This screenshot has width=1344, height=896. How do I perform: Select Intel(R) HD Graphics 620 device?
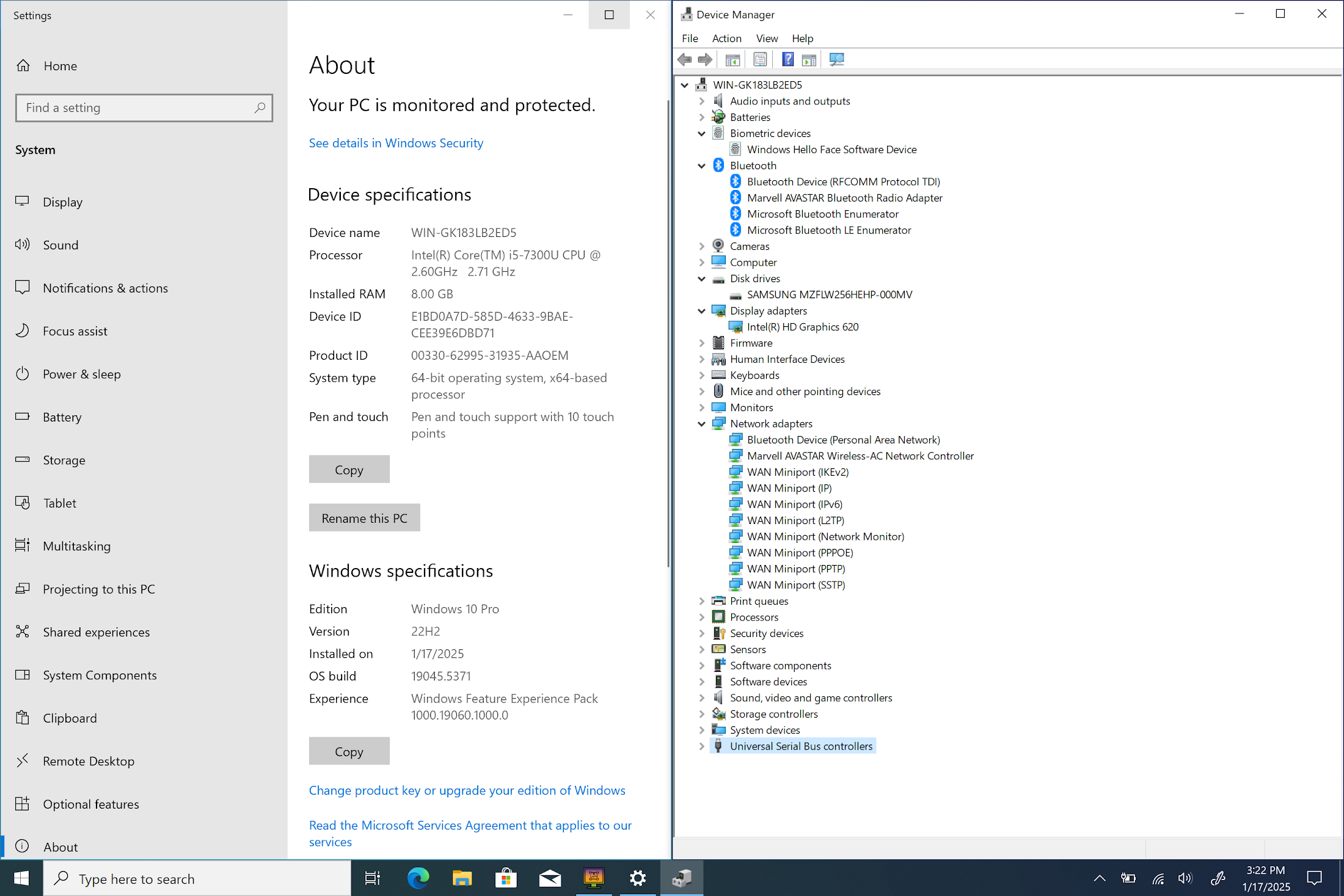click(802, 327)
